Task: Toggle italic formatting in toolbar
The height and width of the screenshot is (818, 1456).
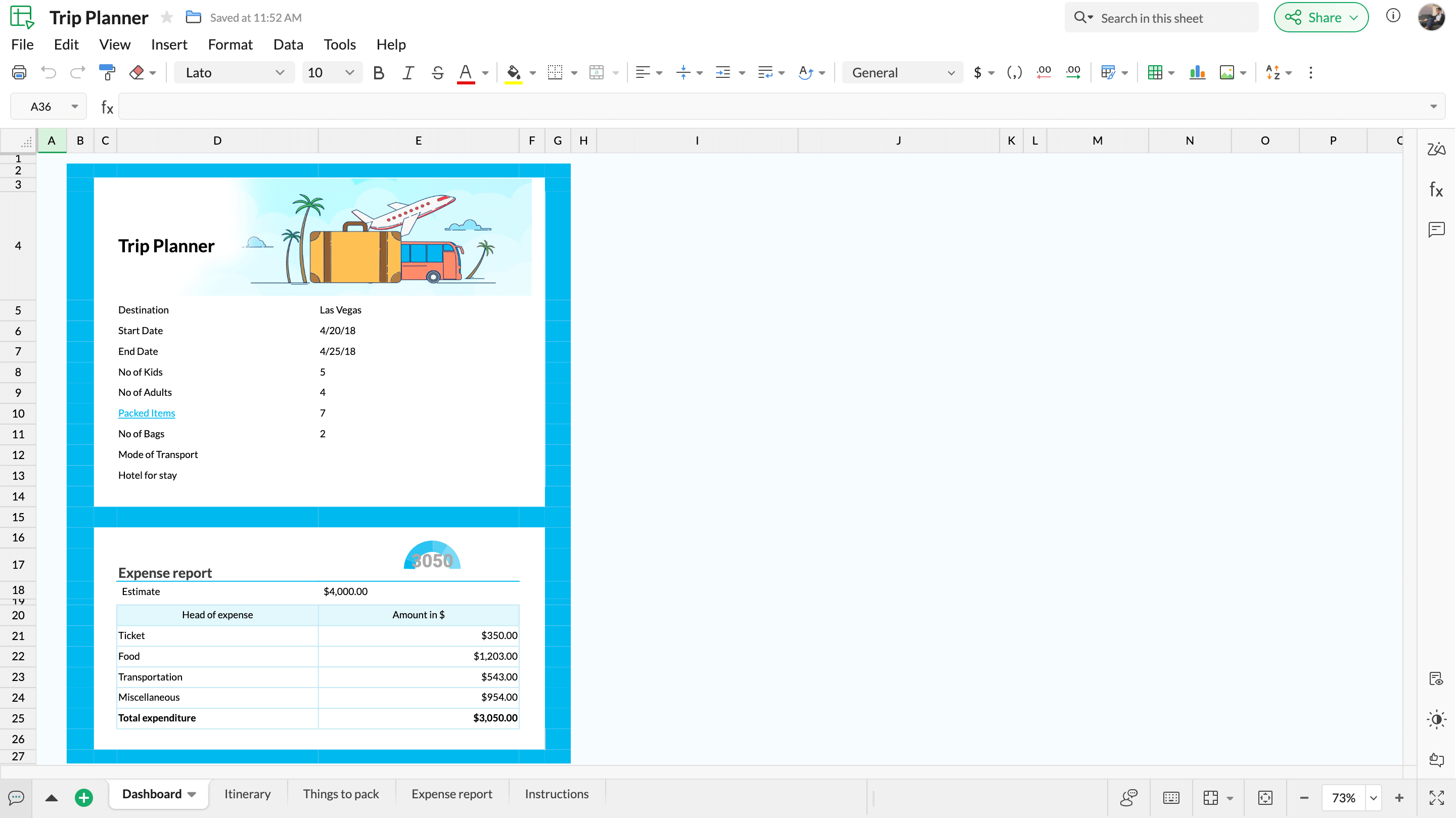Action: 408,72
